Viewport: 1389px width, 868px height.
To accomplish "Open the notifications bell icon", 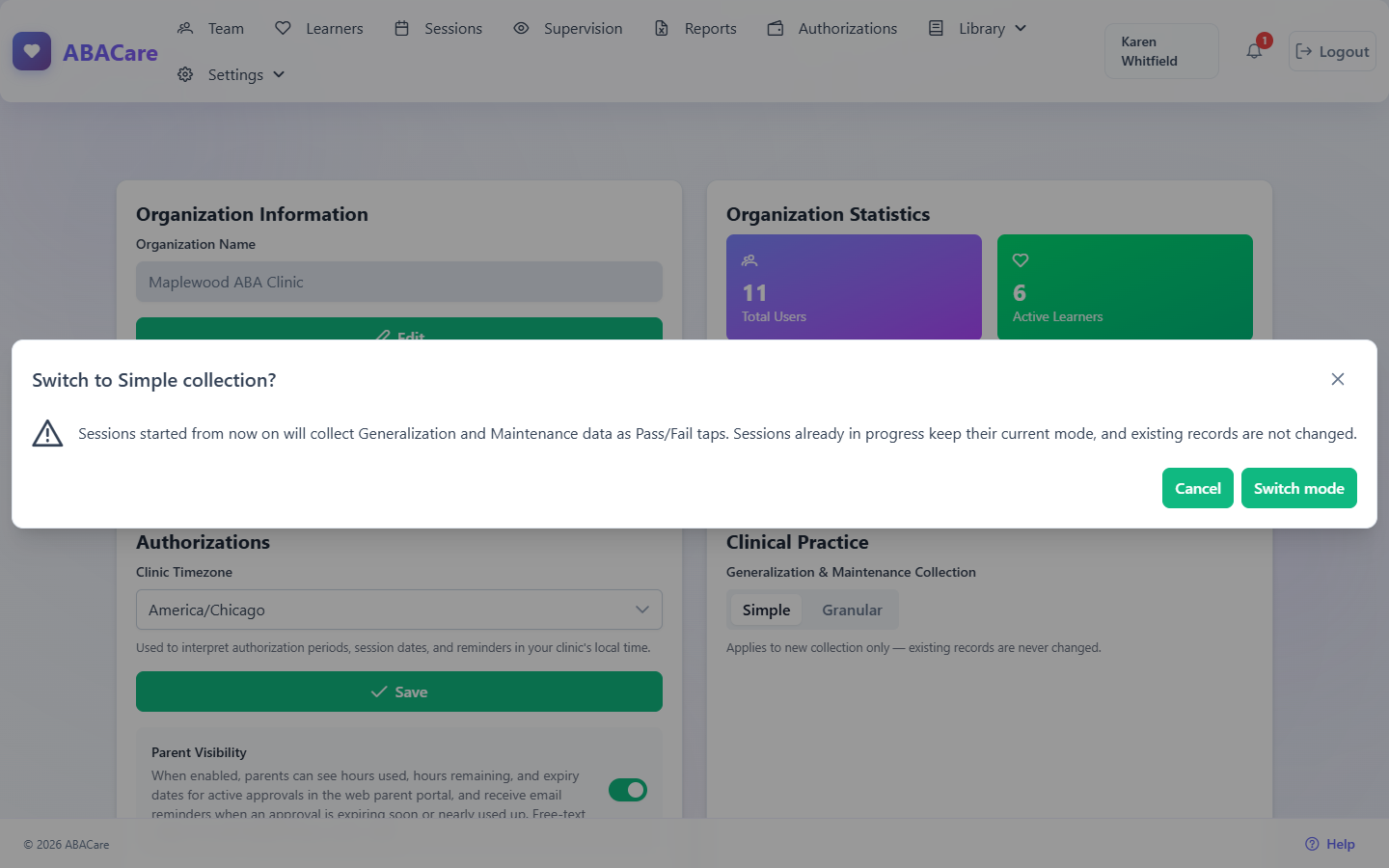I will click(1254, 51).
